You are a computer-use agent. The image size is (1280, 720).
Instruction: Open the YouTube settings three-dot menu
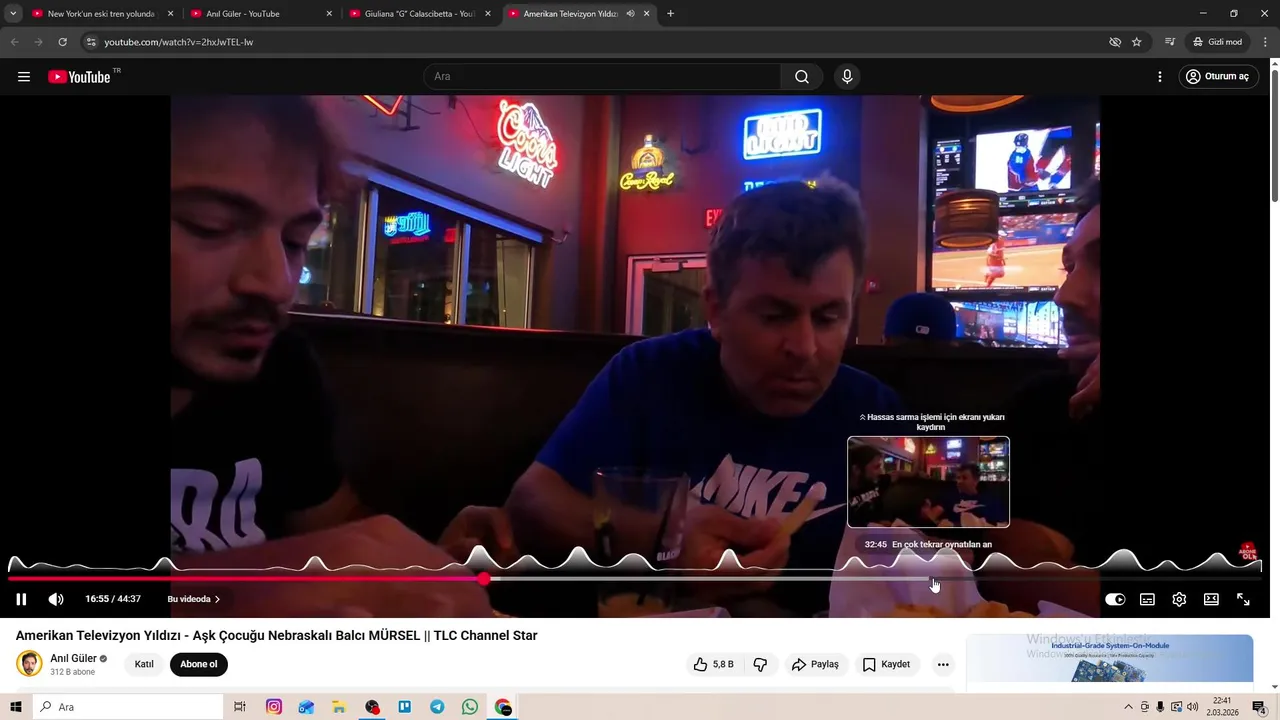click(1159, 77)
